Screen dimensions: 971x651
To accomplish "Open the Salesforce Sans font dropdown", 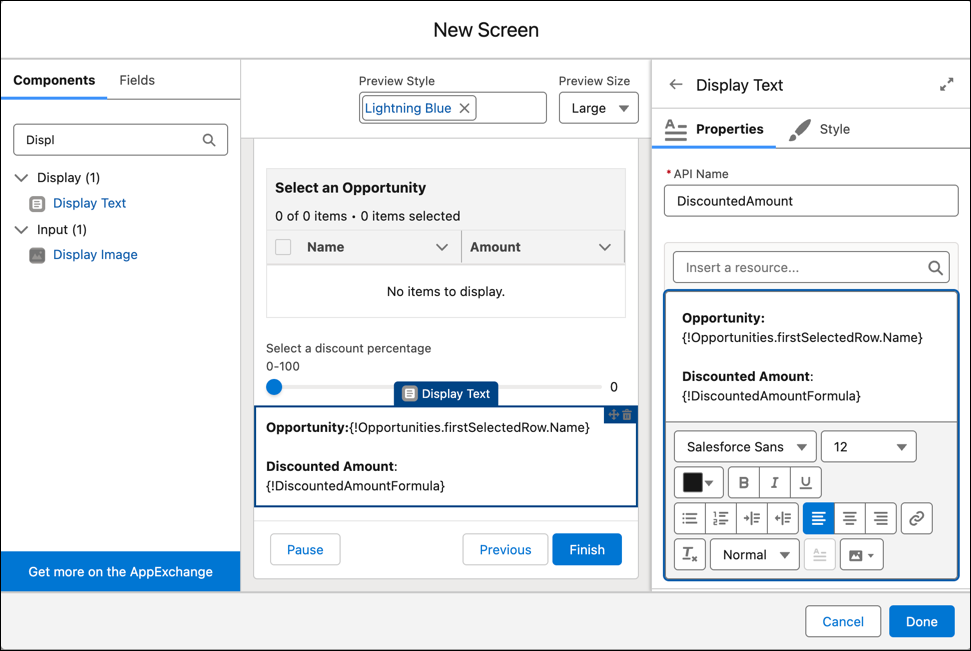I will coord(745,447).
